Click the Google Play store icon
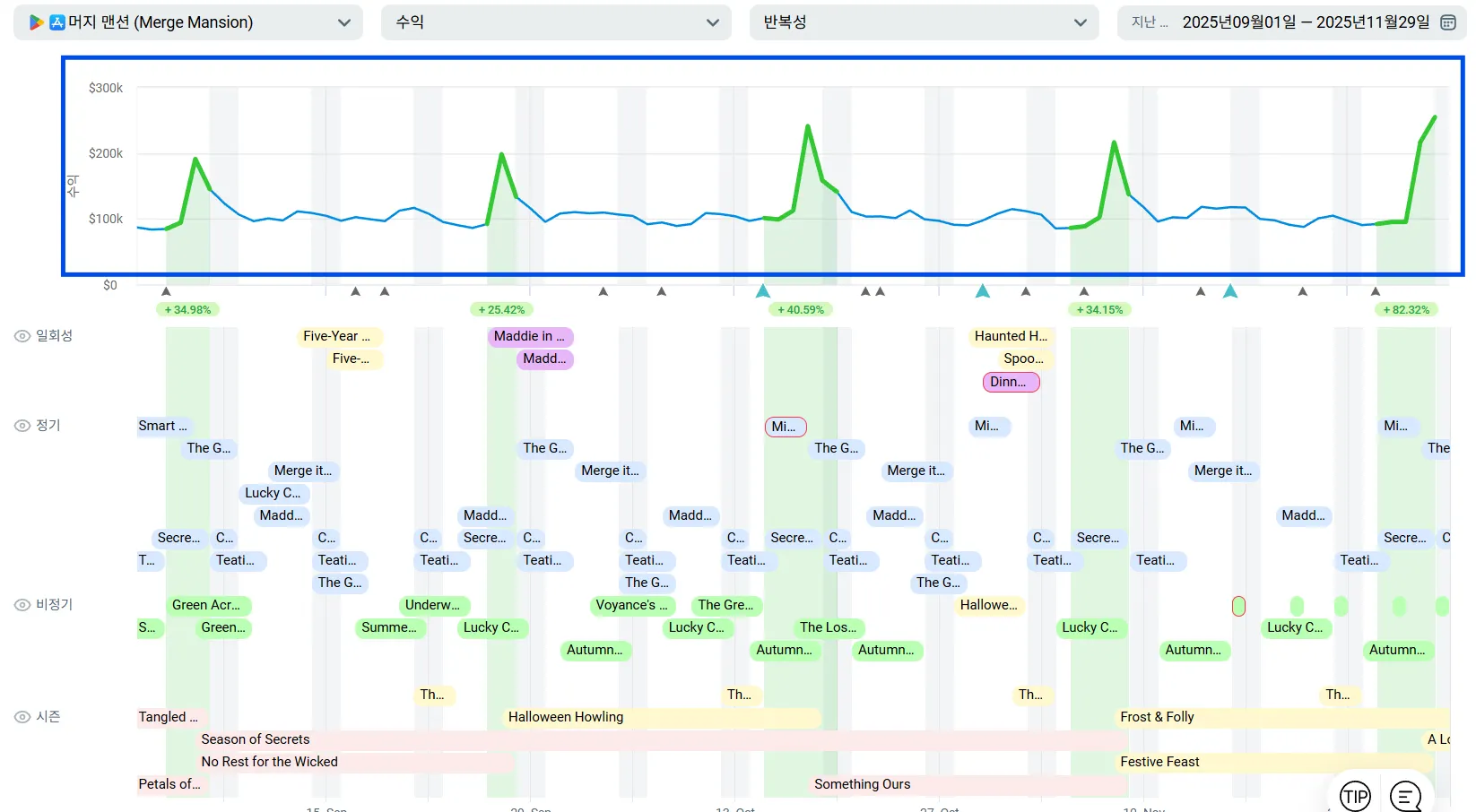Image resolution: width=1476 pixels, height=812 pixels. (36, 22)
